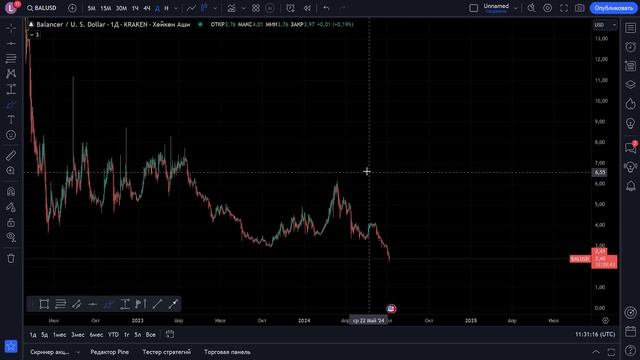Image resolution: width=640 pixels, height=360 pixels.
Task: Select the text tool
Action: pyautogui.click(x=11, y=120)
